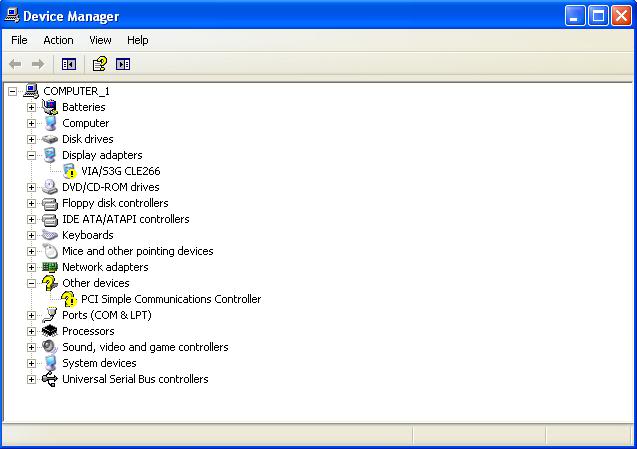
Task: Select the Network adapters label
Action: coord(105,267)
